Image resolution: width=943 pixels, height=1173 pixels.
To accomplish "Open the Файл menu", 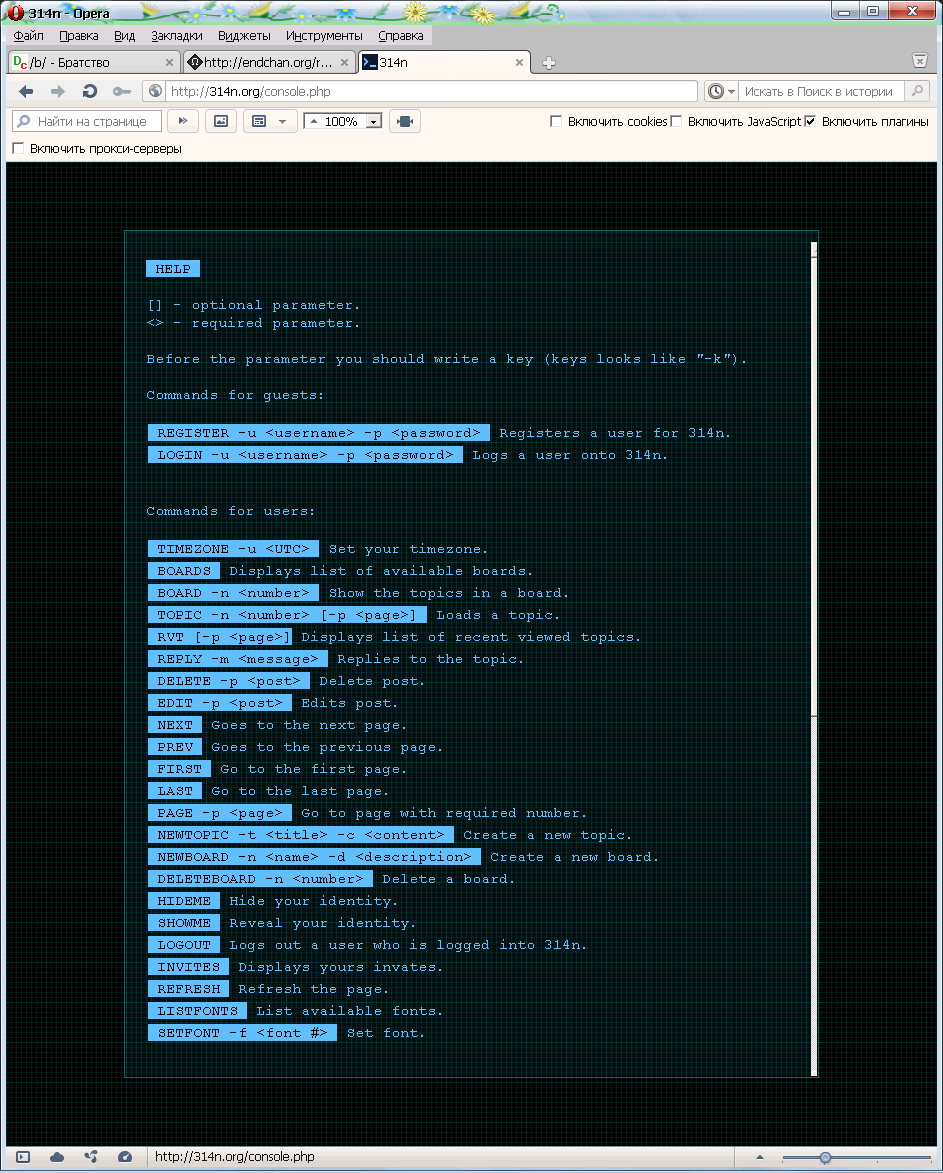I will click(28, 36).
